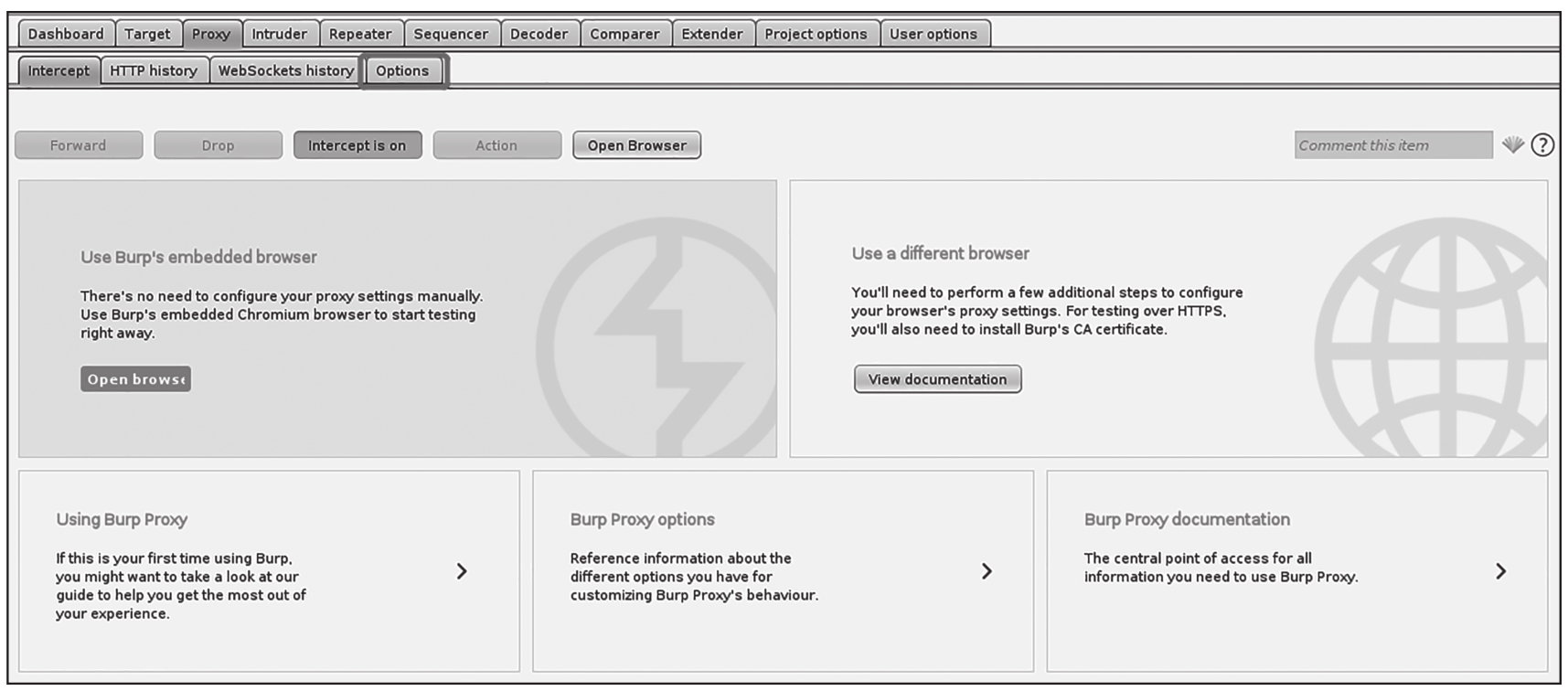Open help via the question mark icon

(x=1542, y=144)
